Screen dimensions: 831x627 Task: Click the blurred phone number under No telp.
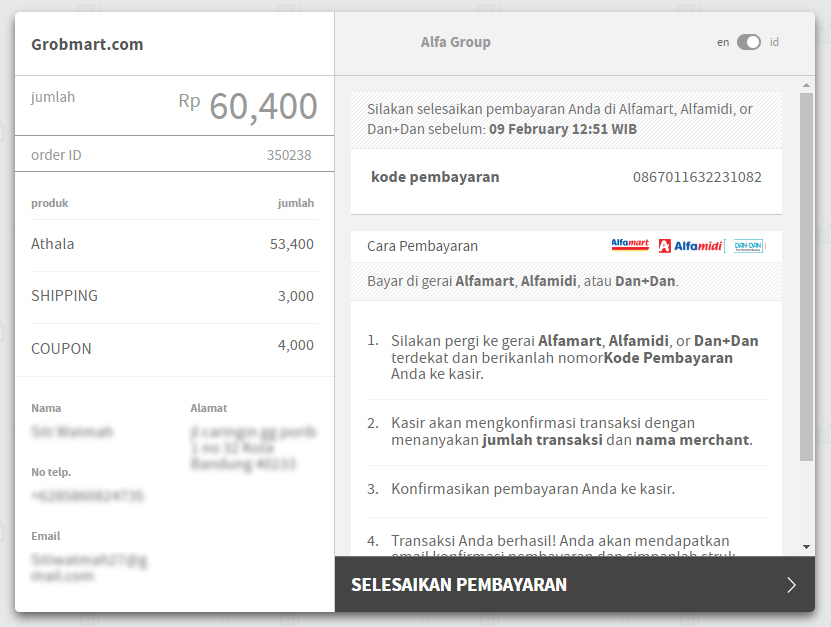coord(87,496)
